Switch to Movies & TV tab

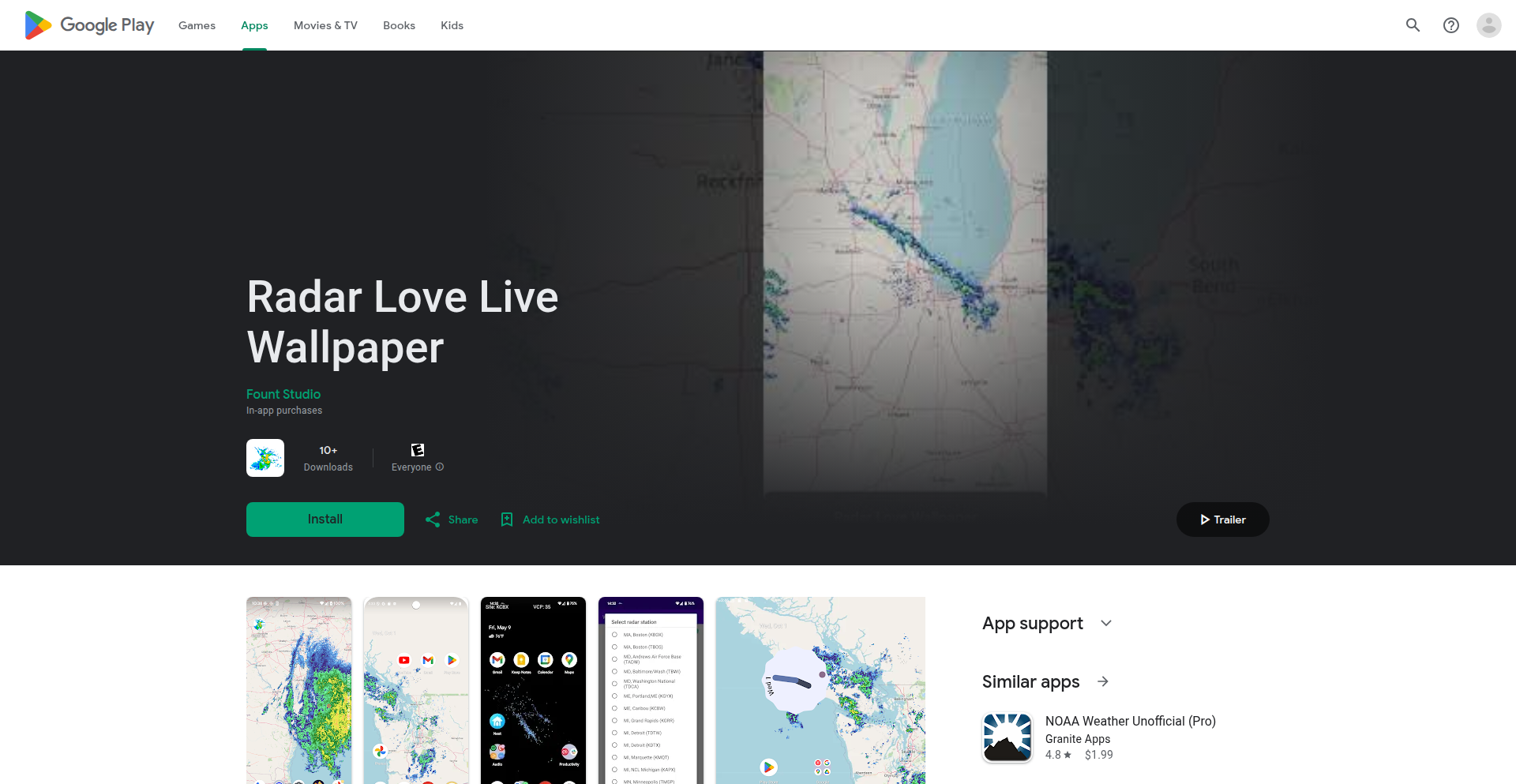325,25
